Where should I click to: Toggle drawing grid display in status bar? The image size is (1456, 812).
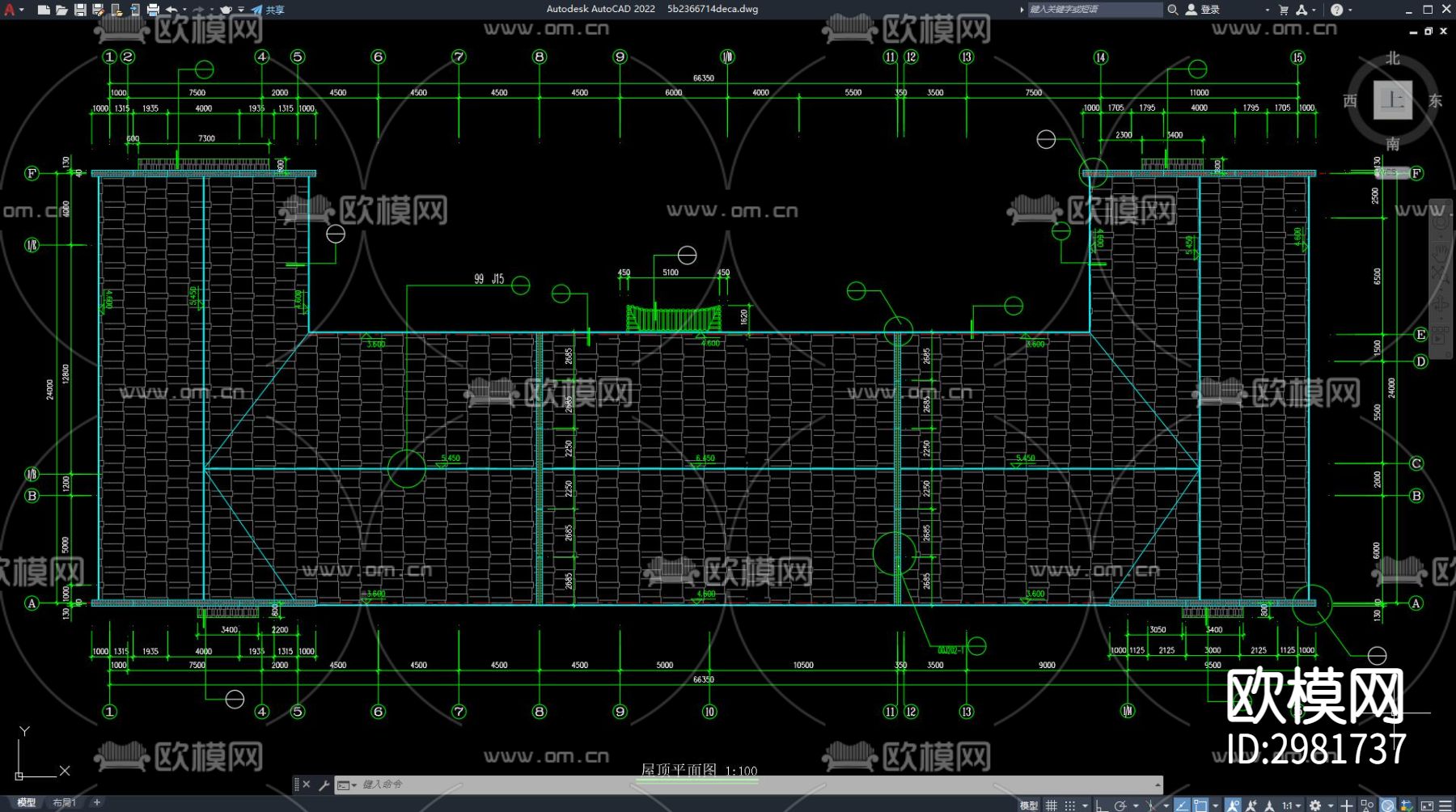[x=1051, y=806]
